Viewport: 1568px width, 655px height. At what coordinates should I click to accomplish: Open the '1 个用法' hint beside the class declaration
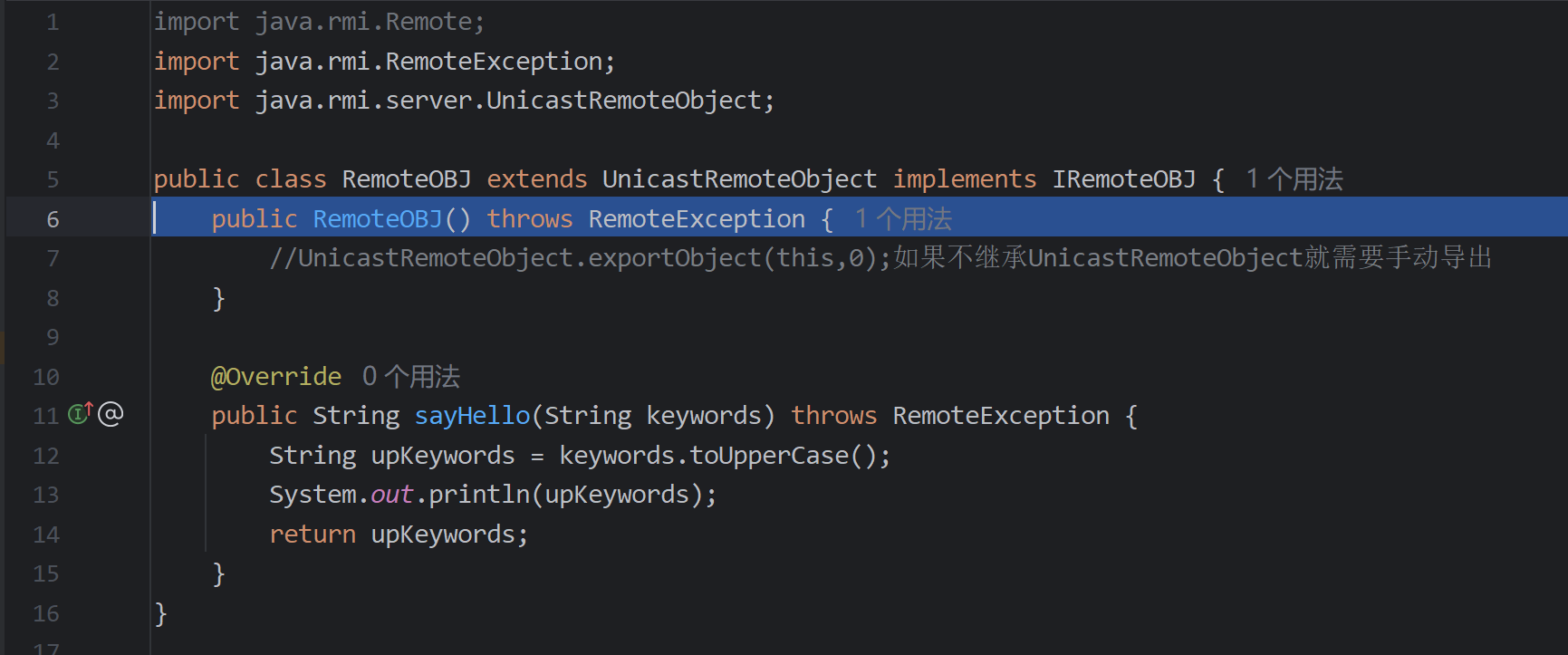[1294, 179]
